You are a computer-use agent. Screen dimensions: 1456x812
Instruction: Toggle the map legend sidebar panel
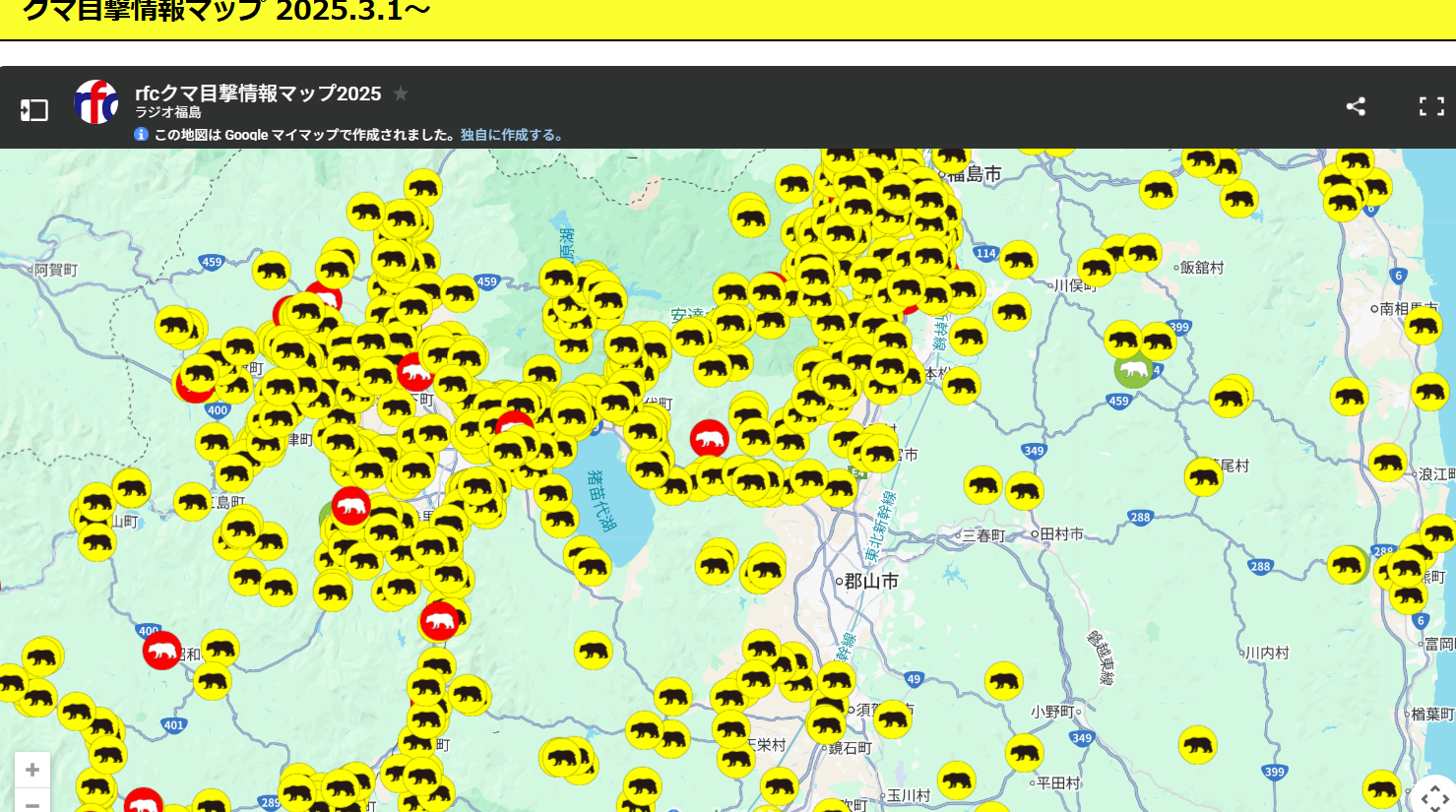(34, 109)
